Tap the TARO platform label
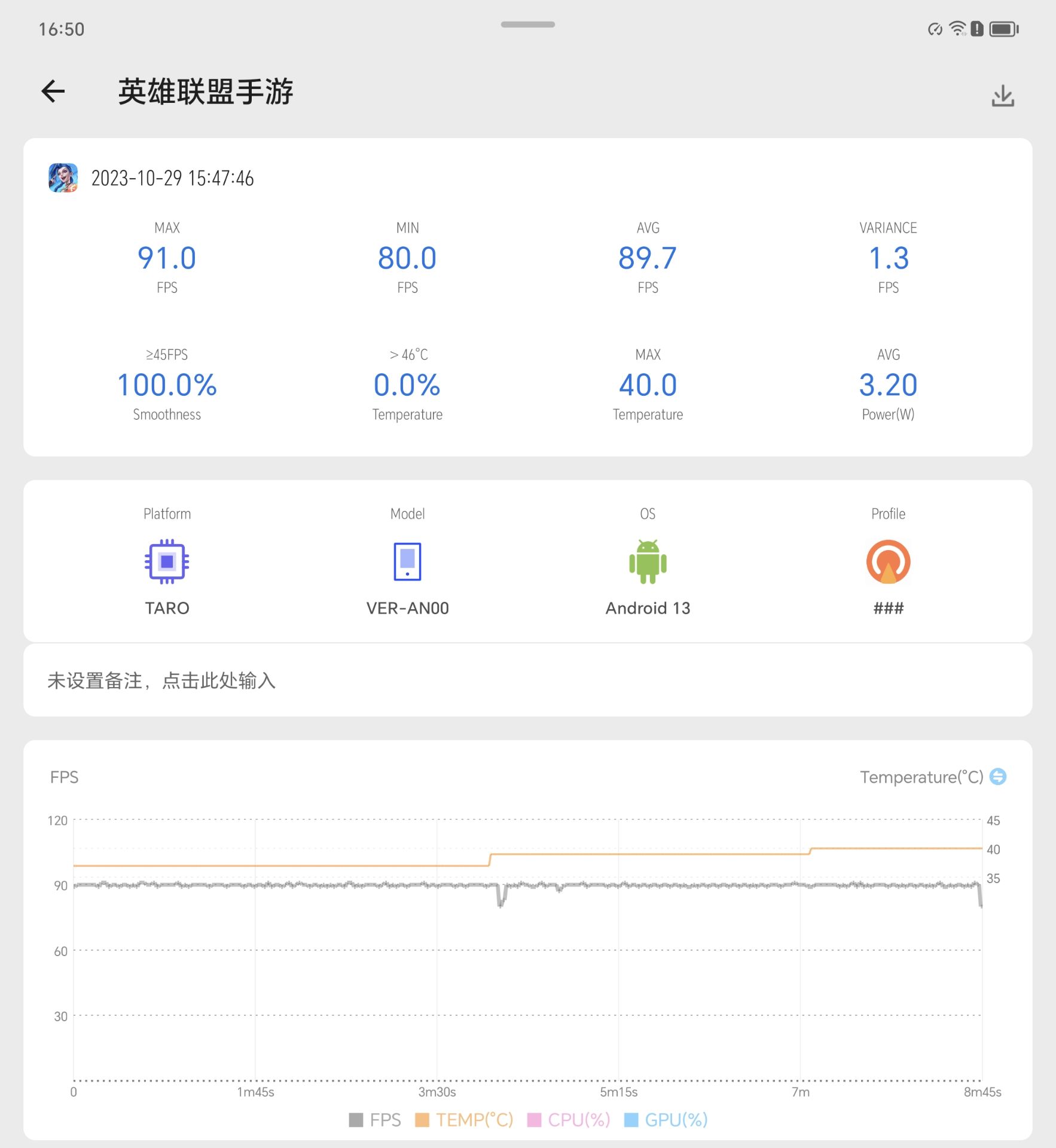1056x1148 pixels. coord(167,608)
